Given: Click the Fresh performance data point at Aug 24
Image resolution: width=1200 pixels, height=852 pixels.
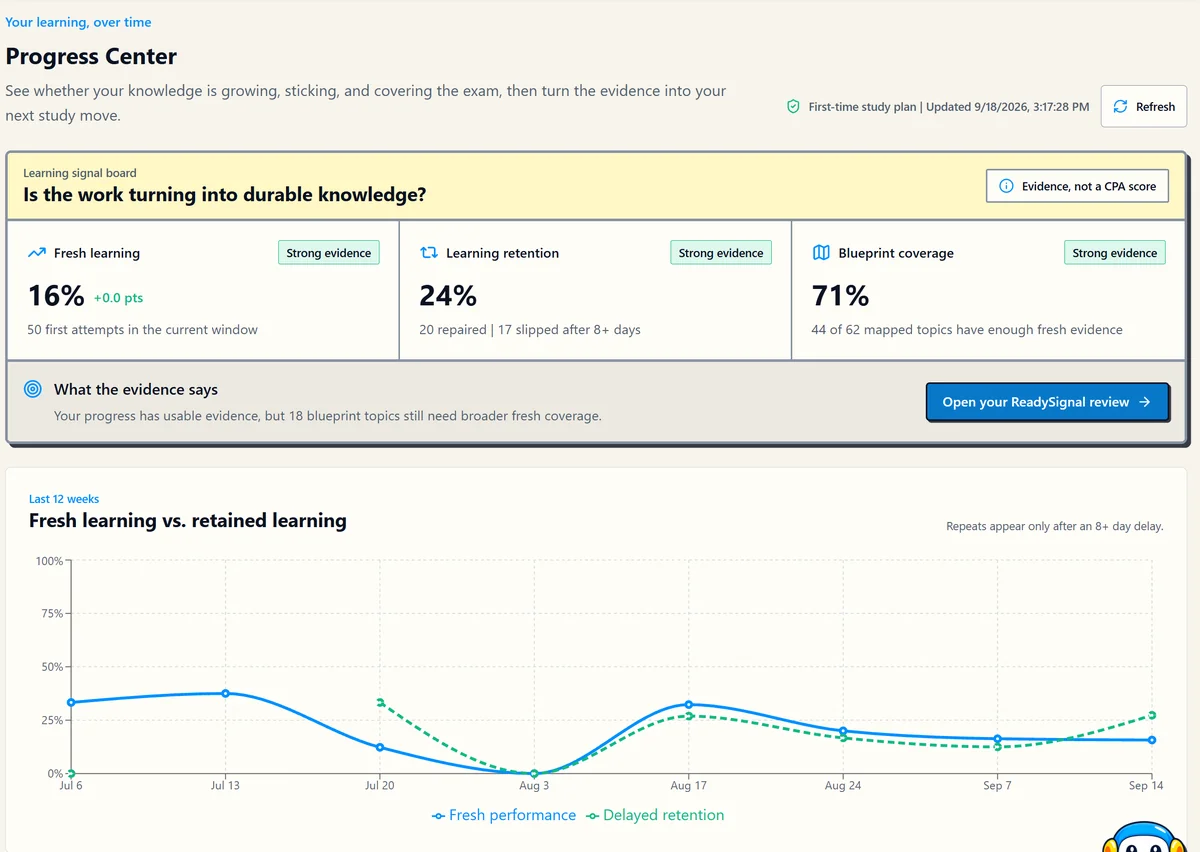Looking at the screenshot, I should pyautogui.click(x=843, y=731).
